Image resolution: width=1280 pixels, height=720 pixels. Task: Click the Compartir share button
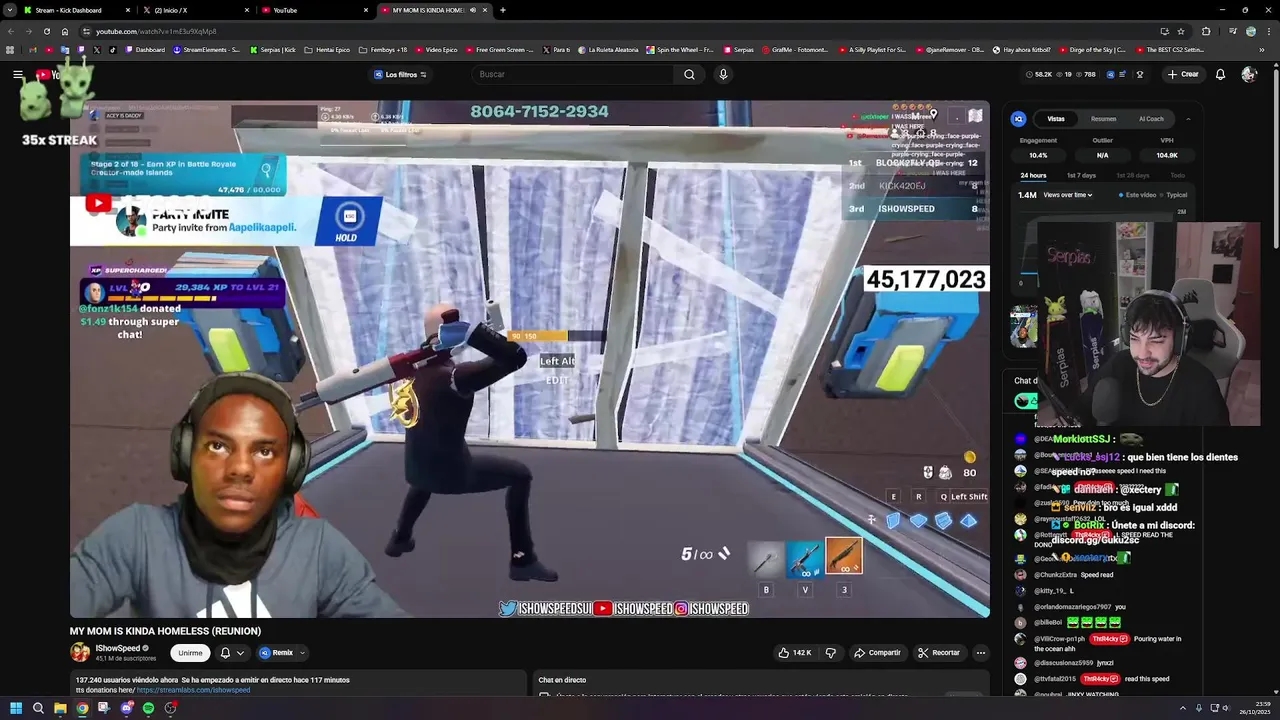[877, 653]
